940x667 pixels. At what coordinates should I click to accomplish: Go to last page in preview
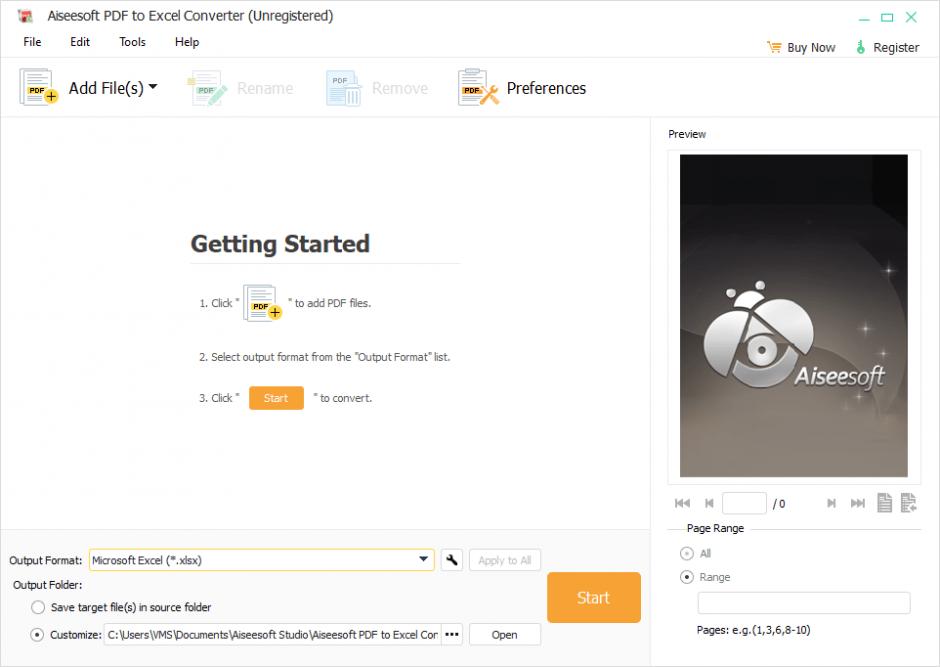pyautogui.click(x=858, y=503)
